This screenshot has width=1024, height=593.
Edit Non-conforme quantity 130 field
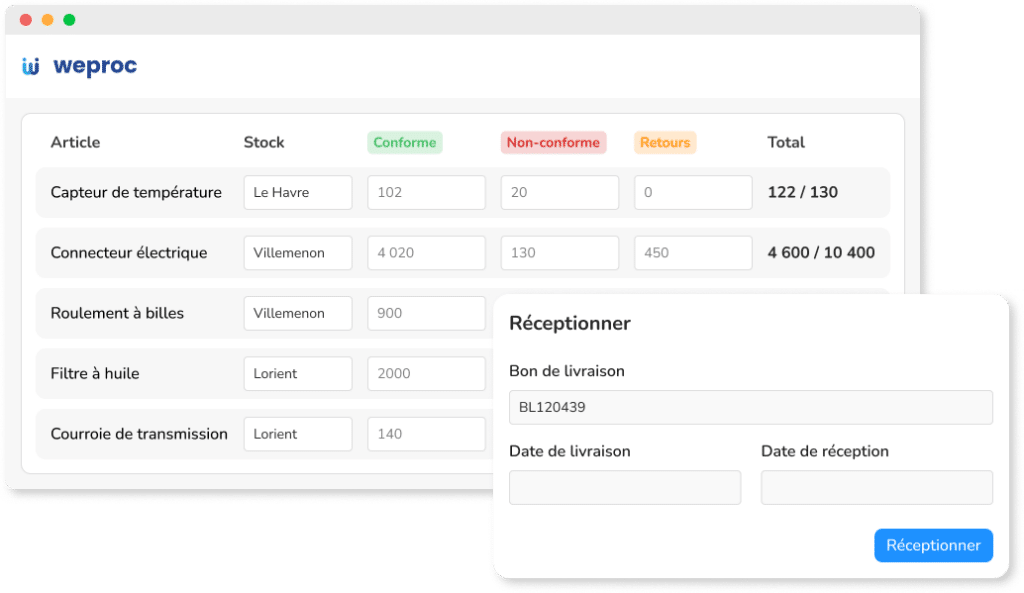coord(559,253)
